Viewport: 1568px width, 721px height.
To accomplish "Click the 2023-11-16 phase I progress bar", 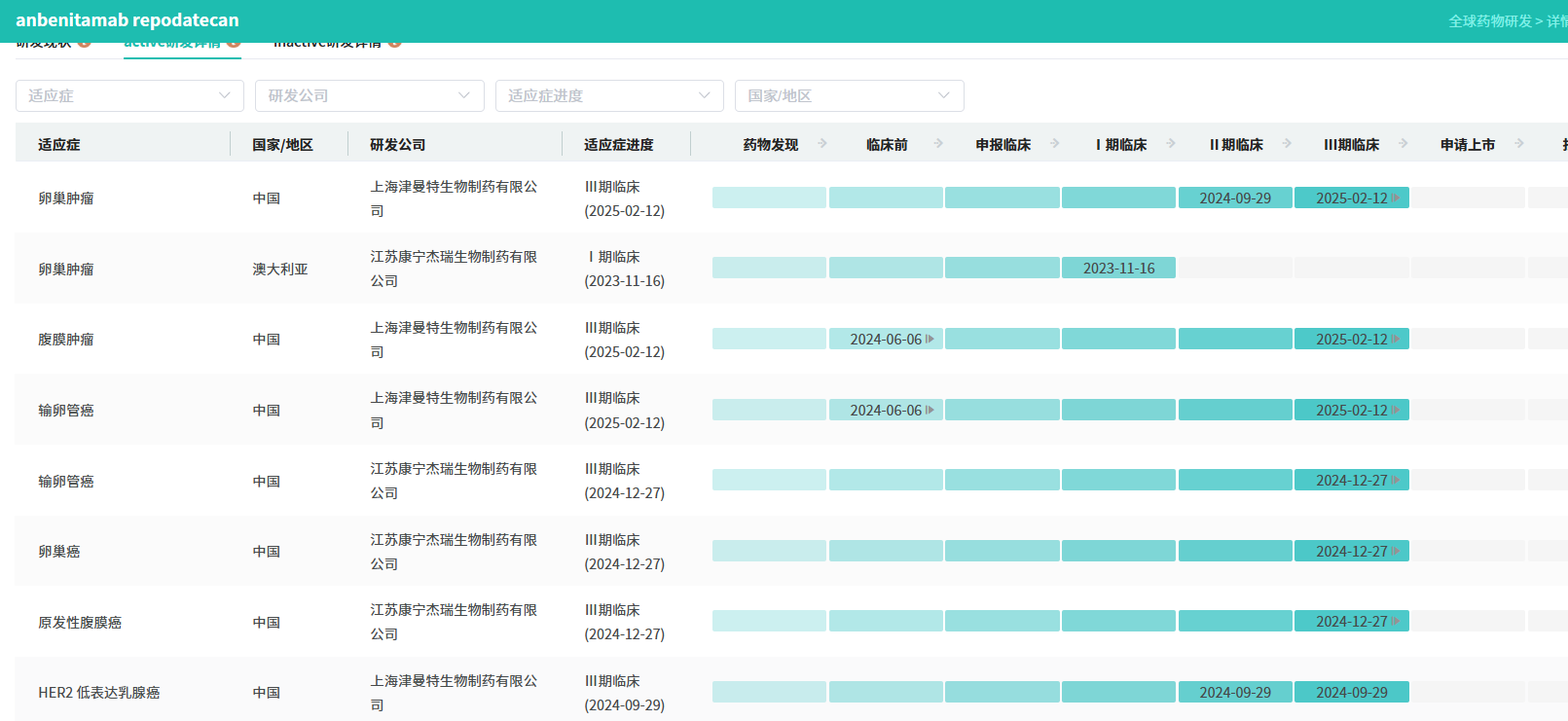I will tap(1118, 269).
